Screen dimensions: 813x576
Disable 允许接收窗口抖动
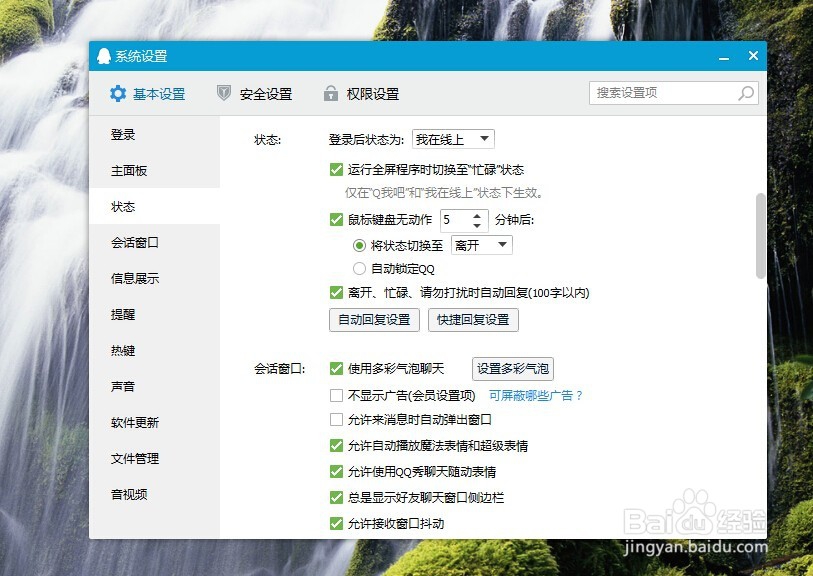337,522
